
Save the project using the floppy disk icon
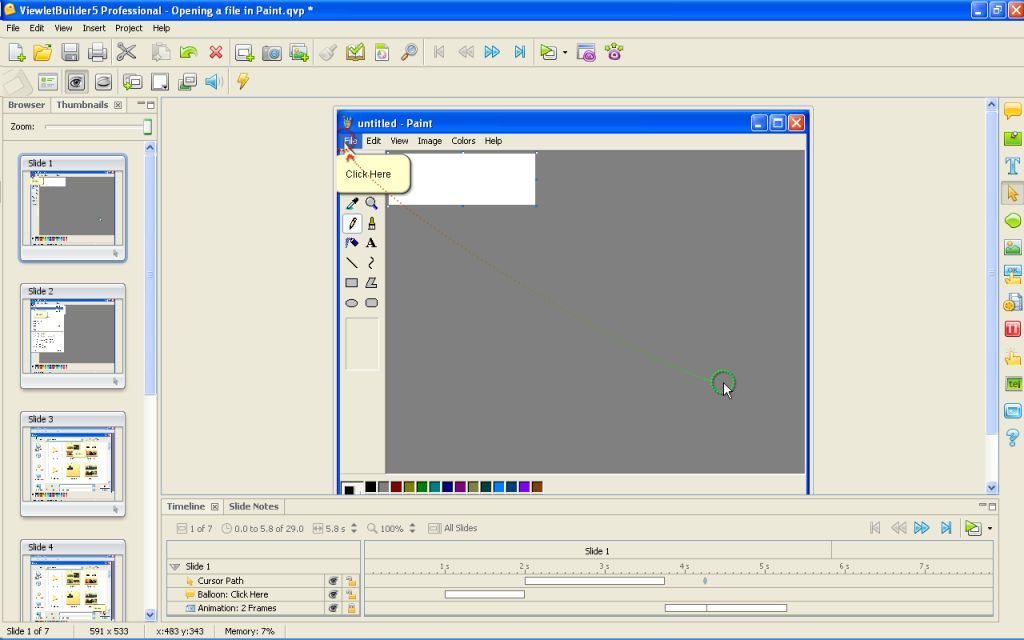point(70,52)
